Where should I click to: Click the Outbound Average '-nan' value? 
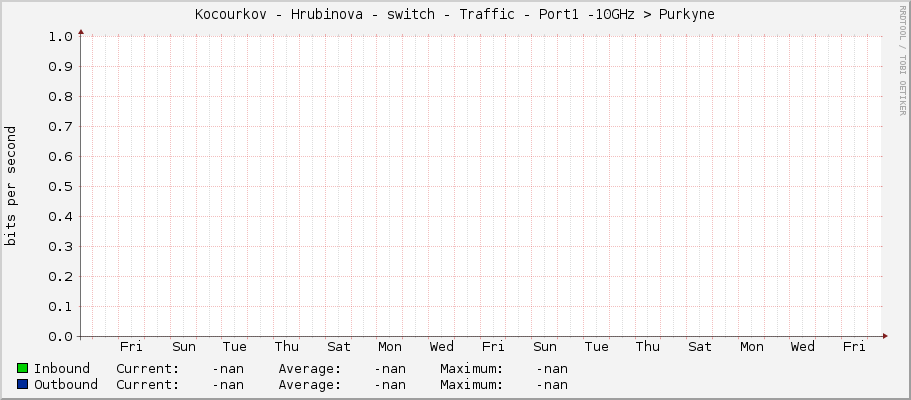tap(389, 385)
